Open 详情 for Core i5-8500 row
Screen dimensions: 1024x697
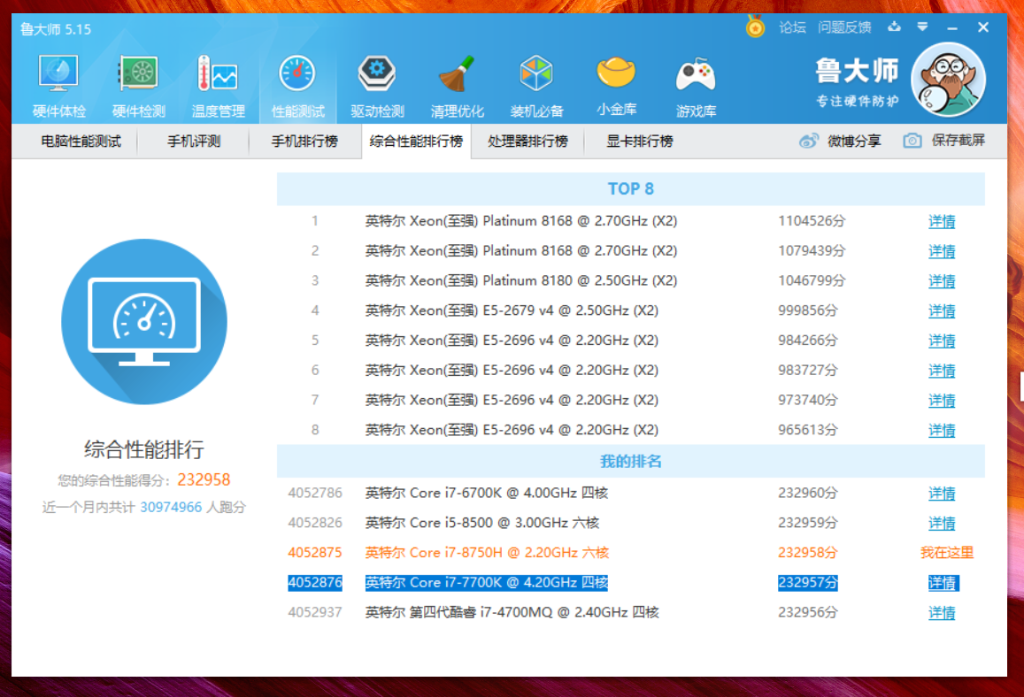click(942, 523)
